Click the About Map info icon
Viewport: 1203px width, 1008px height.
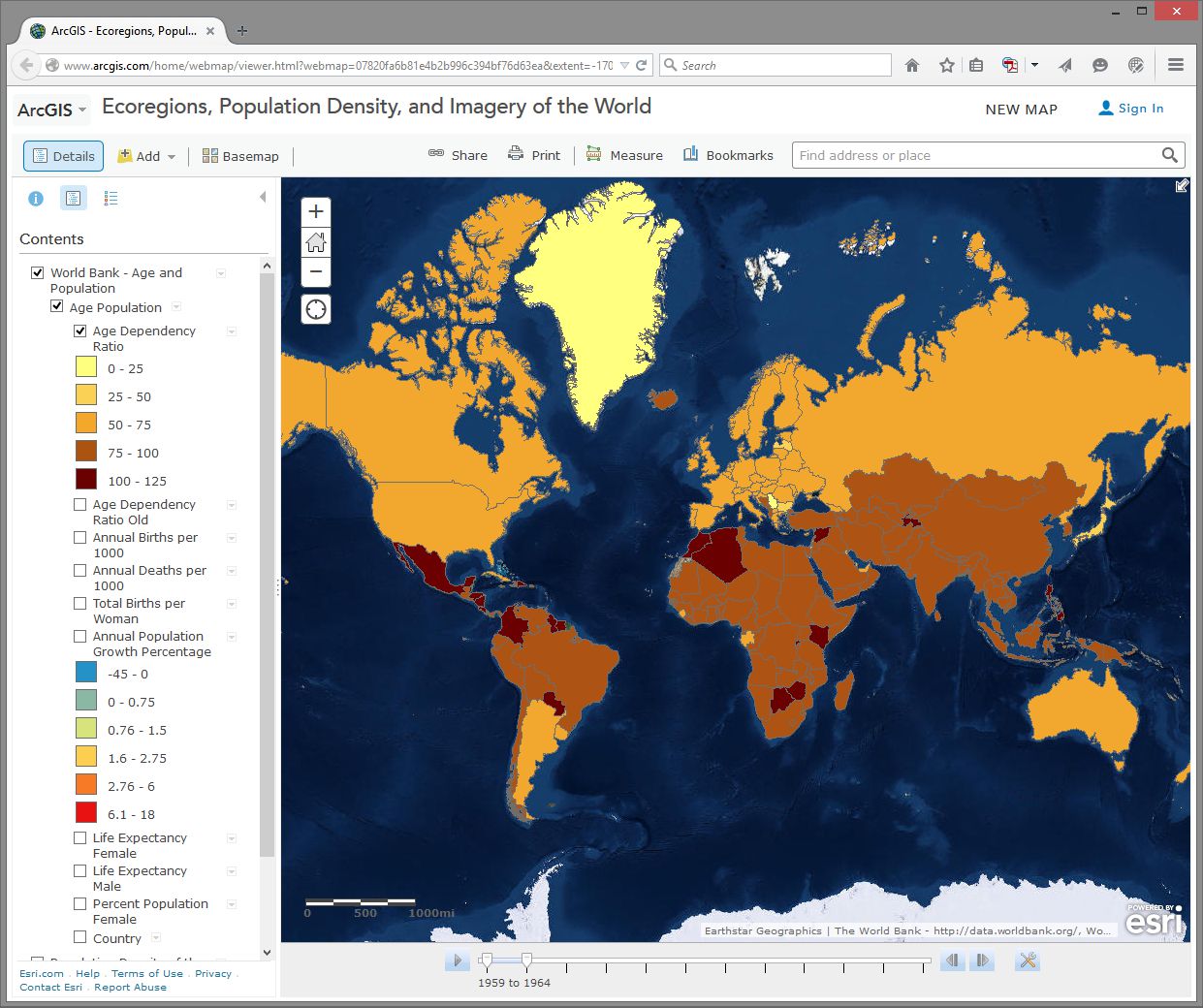tap(36, 197)
